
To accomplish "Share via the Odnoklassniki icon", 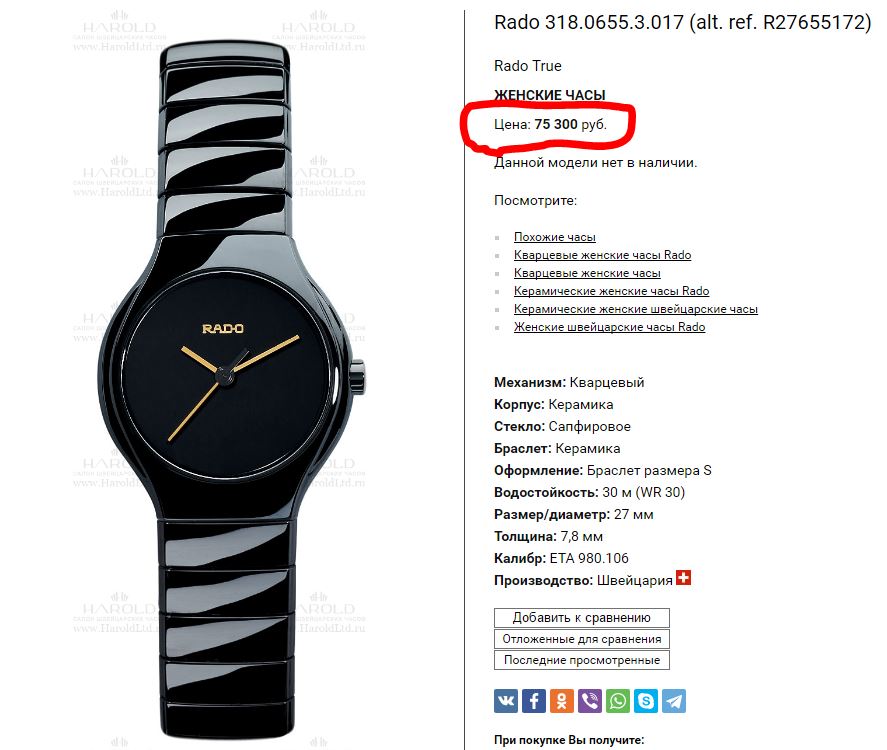I will pyautogui.click(x=562, y=701).
